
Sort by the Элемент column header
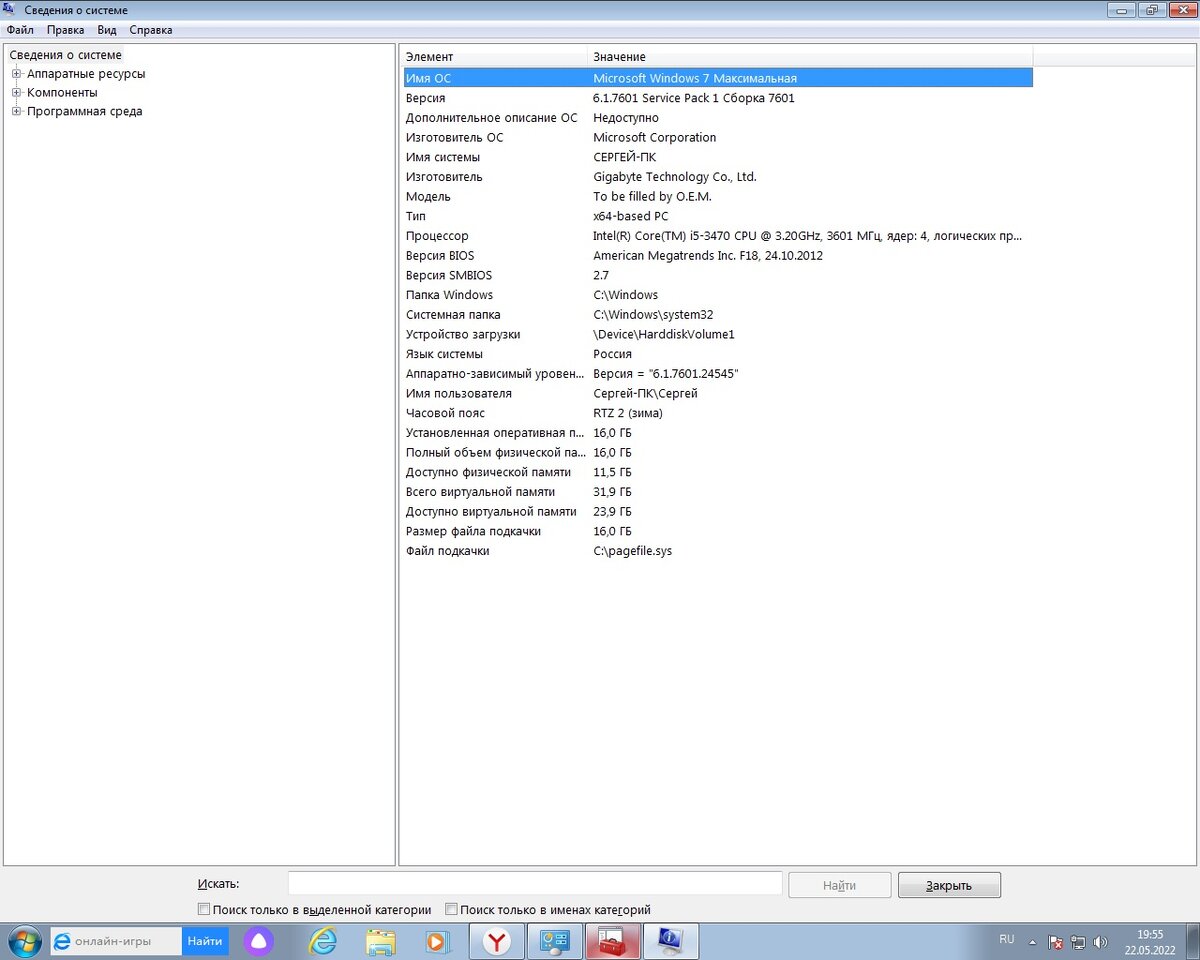[x=493, y=57]
